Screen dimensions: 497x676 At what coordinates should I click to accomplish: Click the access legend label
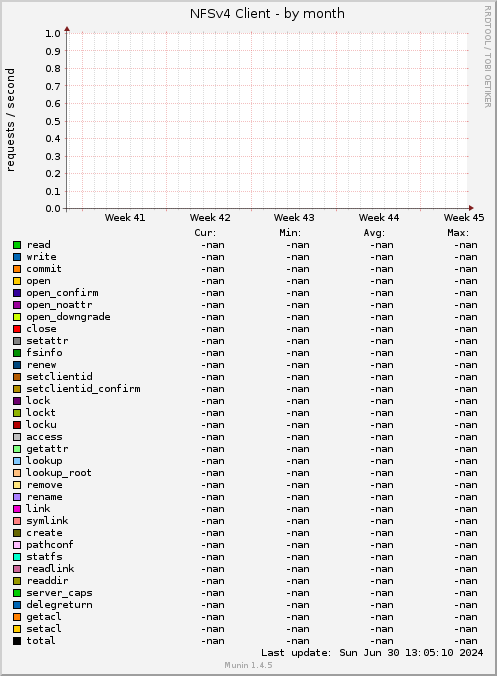tap(44, 437)
